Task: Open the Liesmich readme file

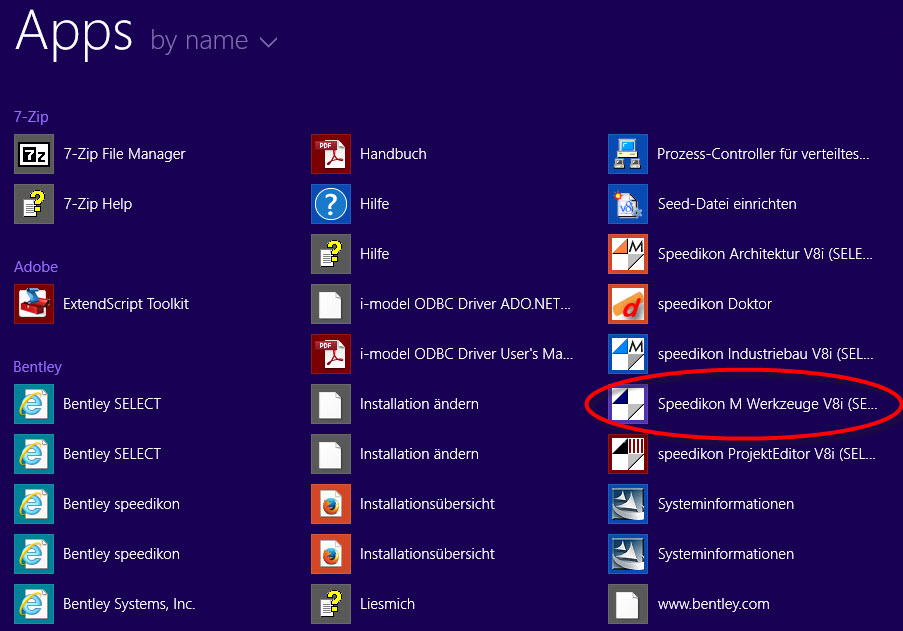Action: point(363,604)
